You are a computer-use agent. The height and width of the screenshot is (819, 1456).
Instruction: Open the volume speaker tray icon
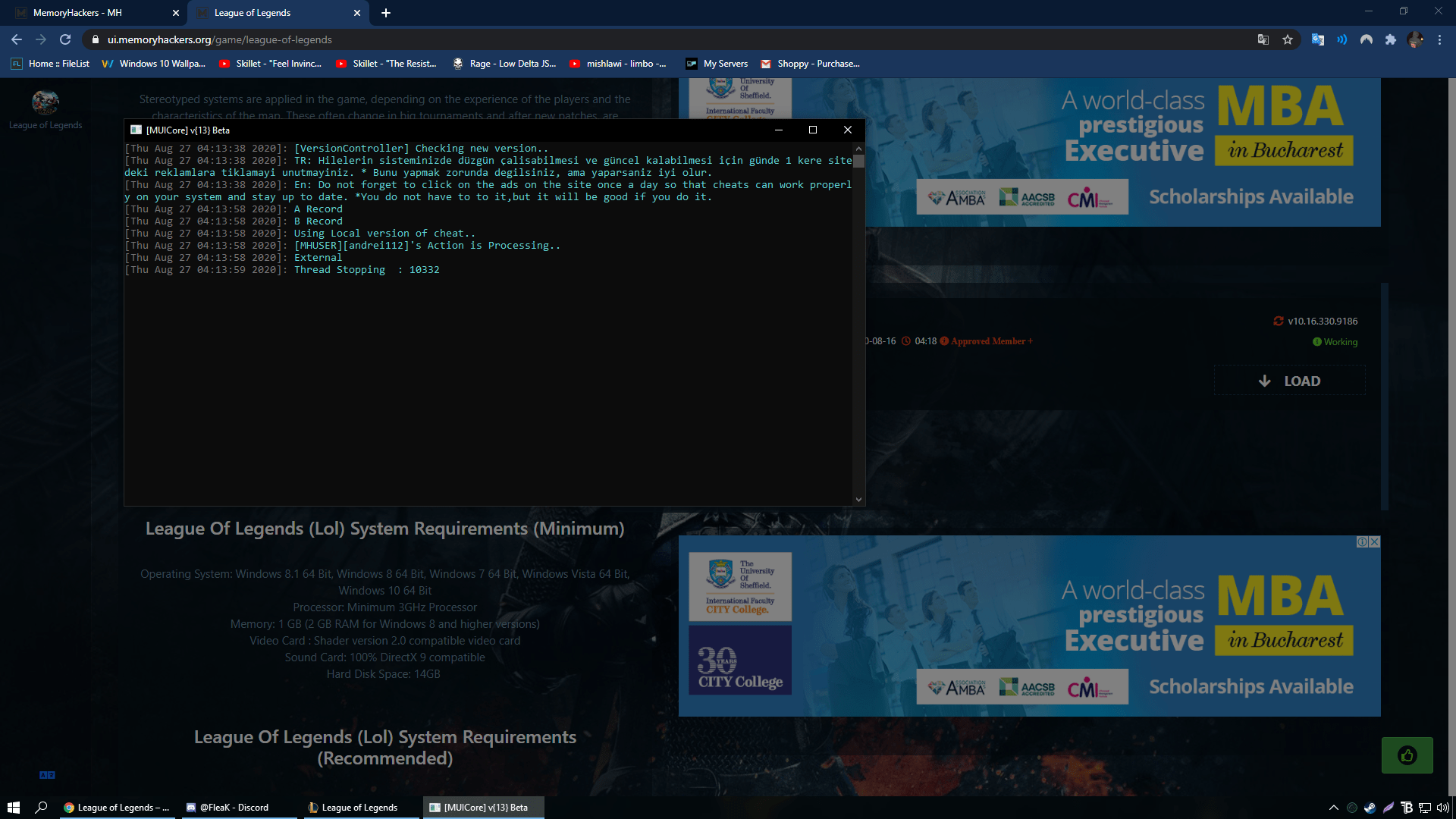[1443, 808]
